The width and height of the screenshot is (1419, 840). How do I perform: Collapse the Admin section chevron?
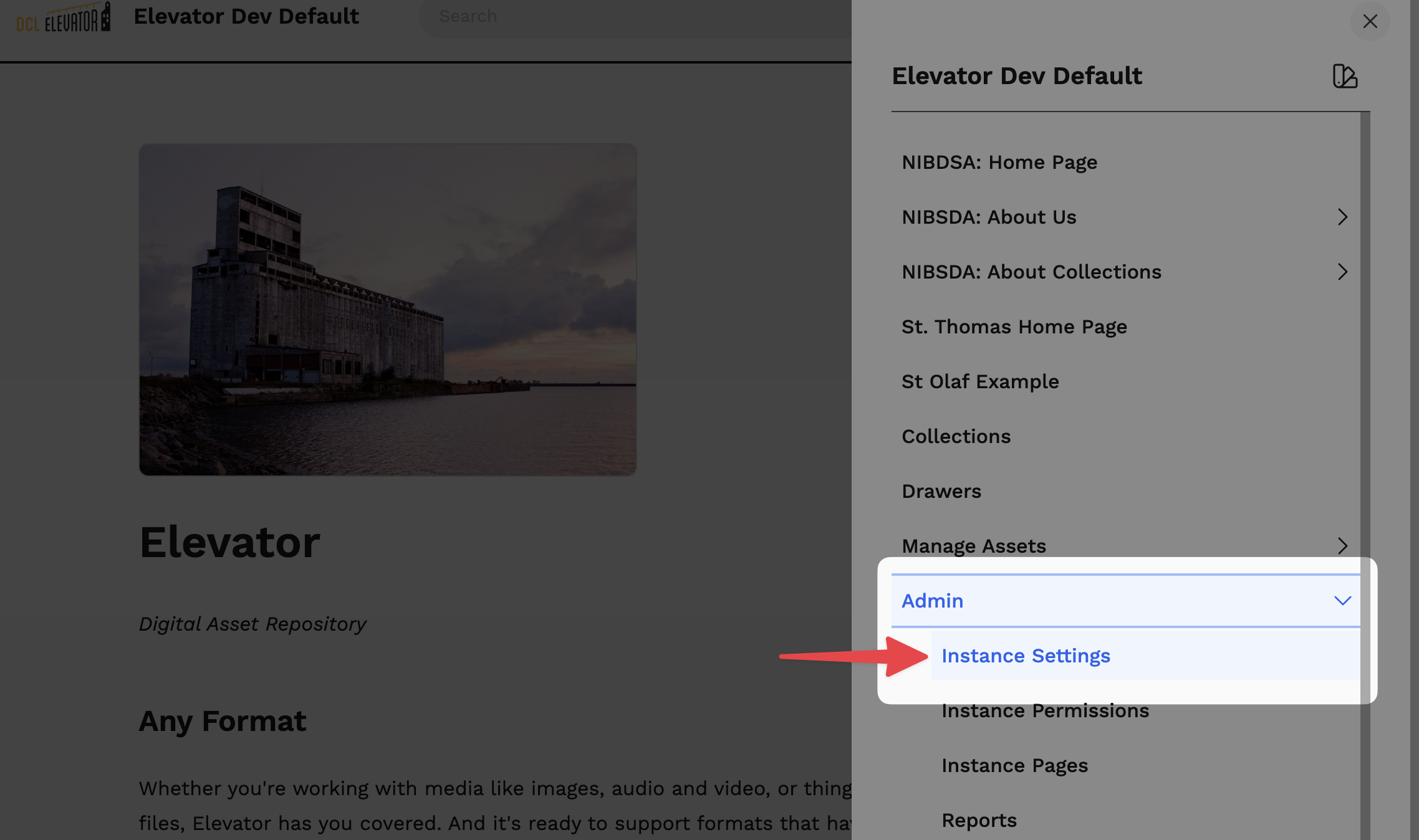tap(1342, 601)
